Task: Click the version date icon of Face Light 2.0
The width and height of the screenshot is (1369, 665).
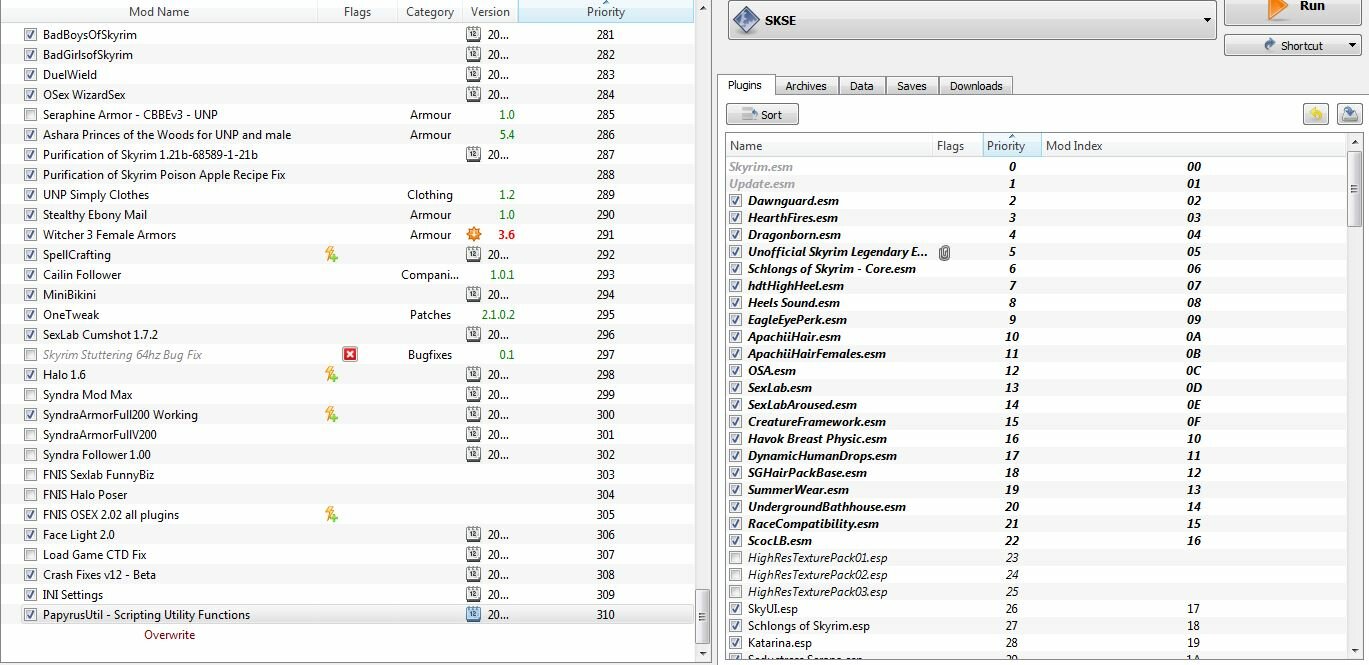Action: (x=473, y=534)
